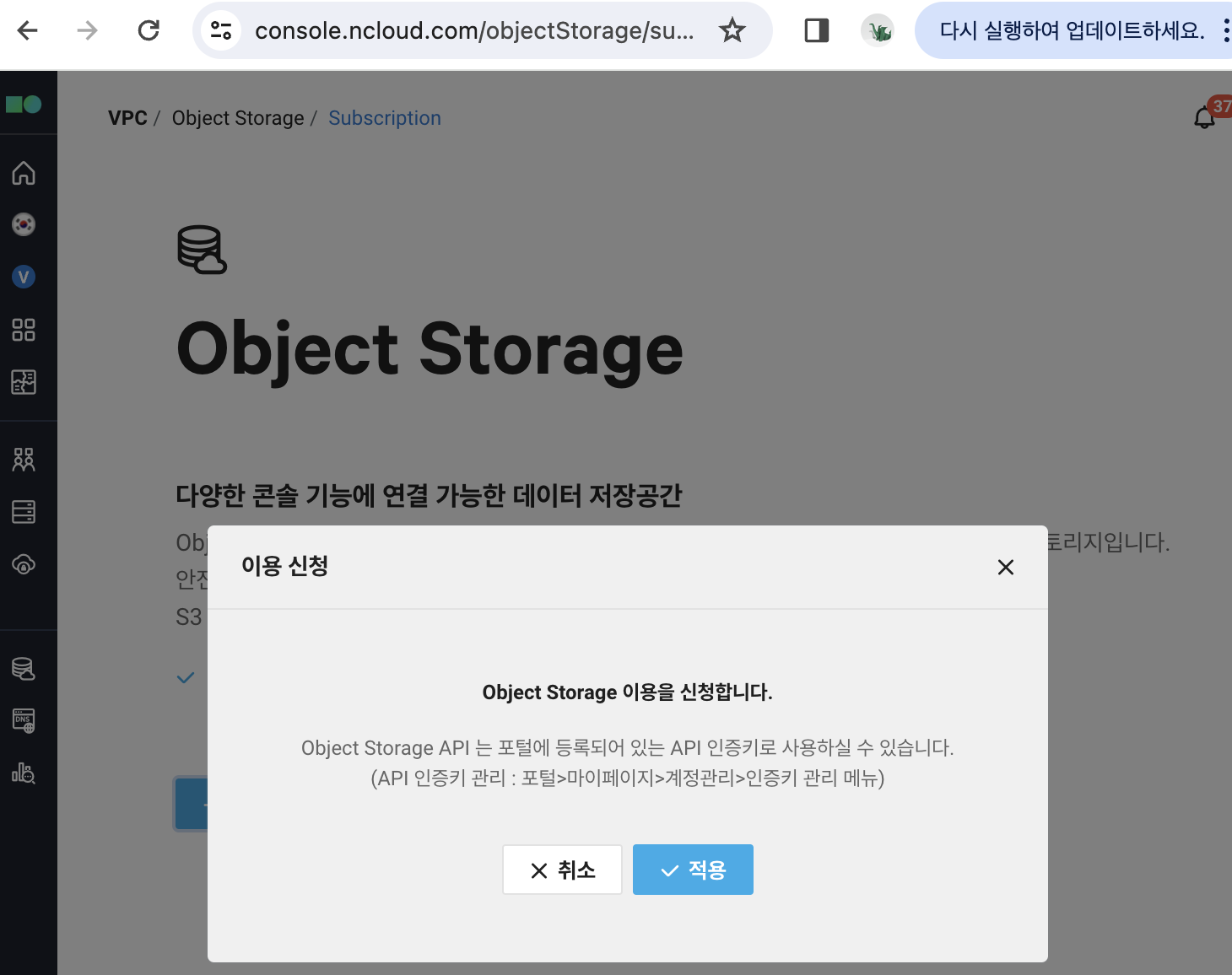Image resolution: width=1232 pixels, height=975 pixels.
Task: Click the VPC breadcrumb
Action: tap(127, 118)
